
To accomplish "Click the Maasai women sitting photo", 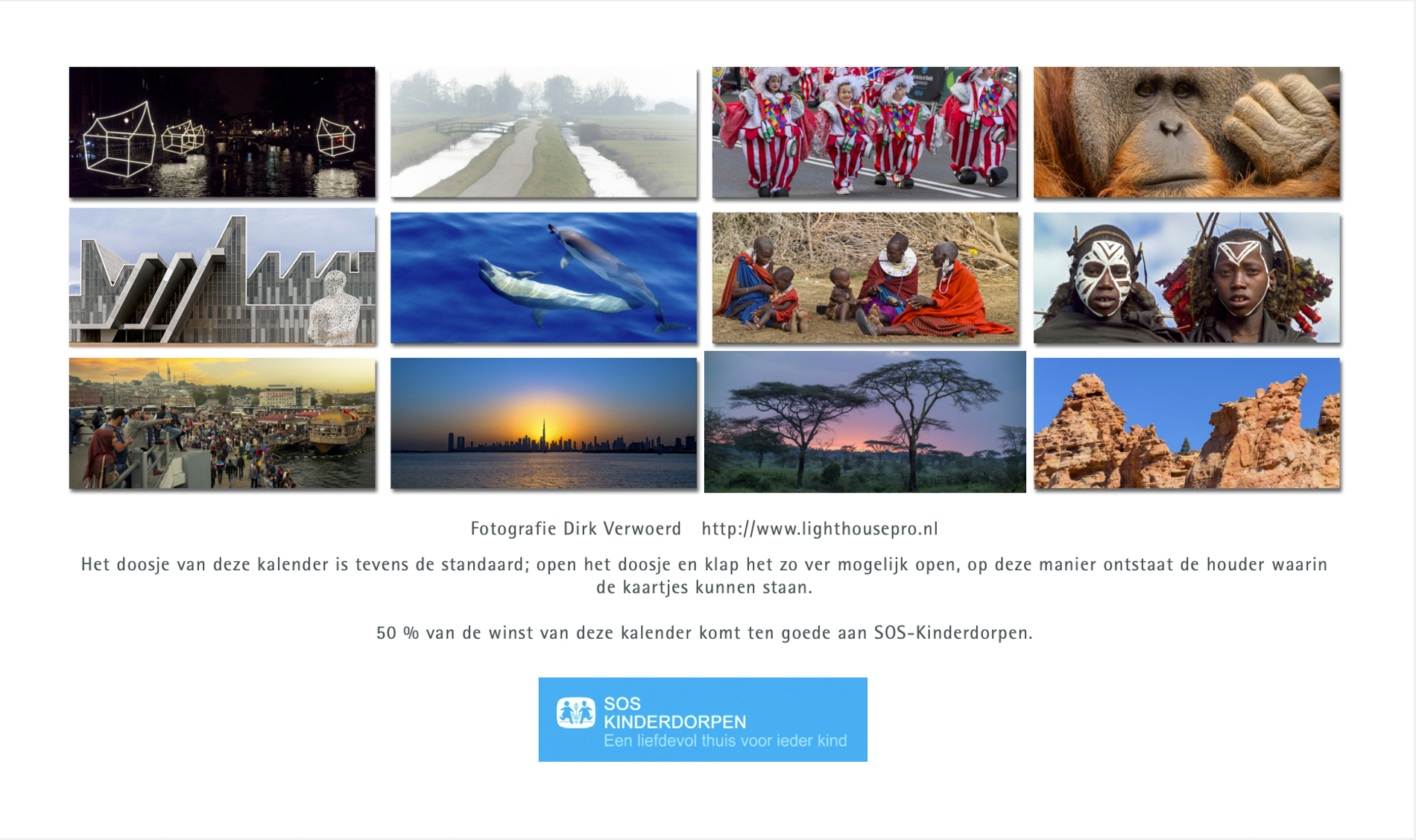I will coord(865,278).
